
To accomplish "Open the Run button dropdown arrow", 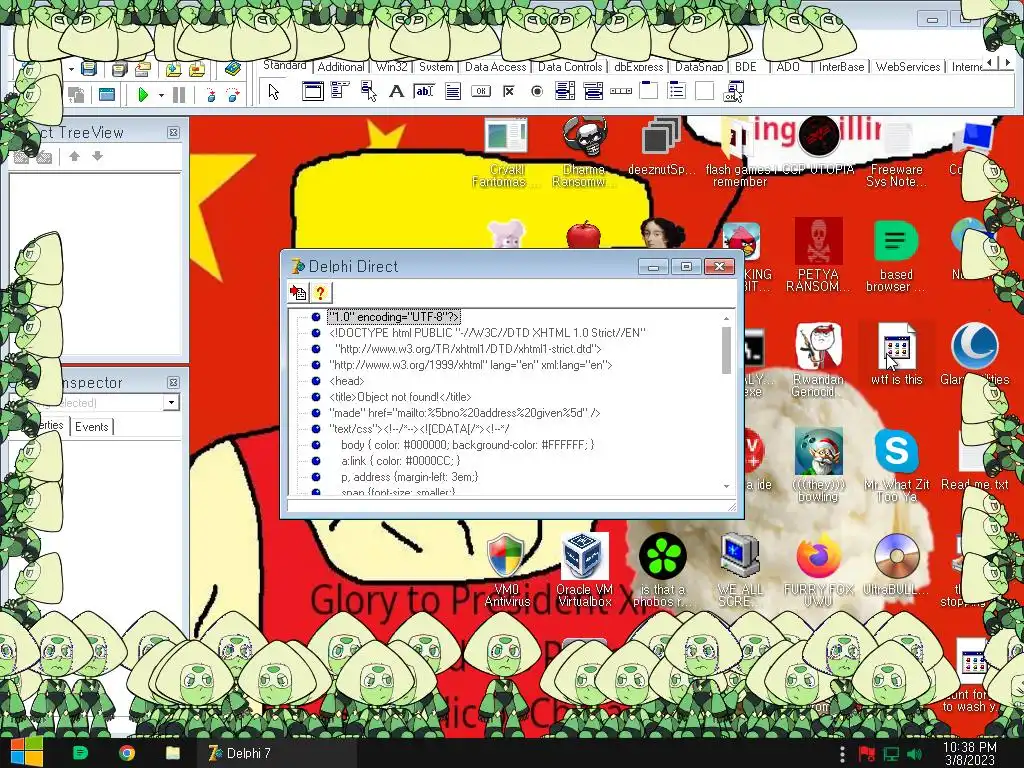I will pyautogui.click(x=161, y=95).
